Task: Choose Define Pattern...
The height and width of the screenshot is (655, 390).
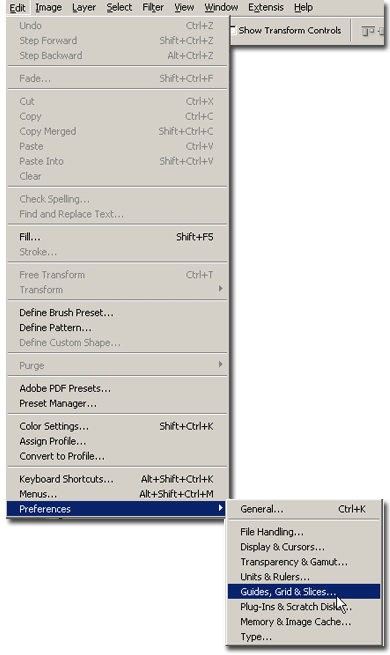Action: [x=117, y=328]
